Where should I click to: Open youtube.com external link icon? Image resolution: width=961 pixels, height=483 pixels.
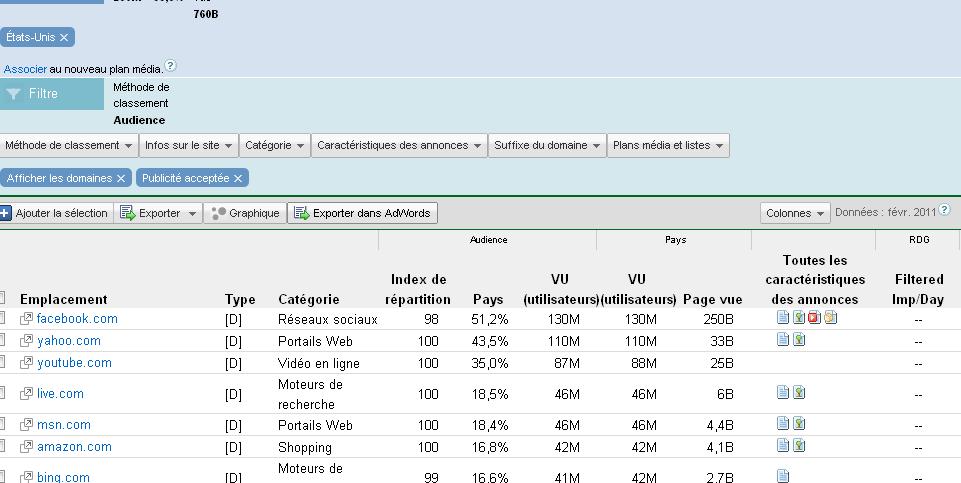point(26,363)
